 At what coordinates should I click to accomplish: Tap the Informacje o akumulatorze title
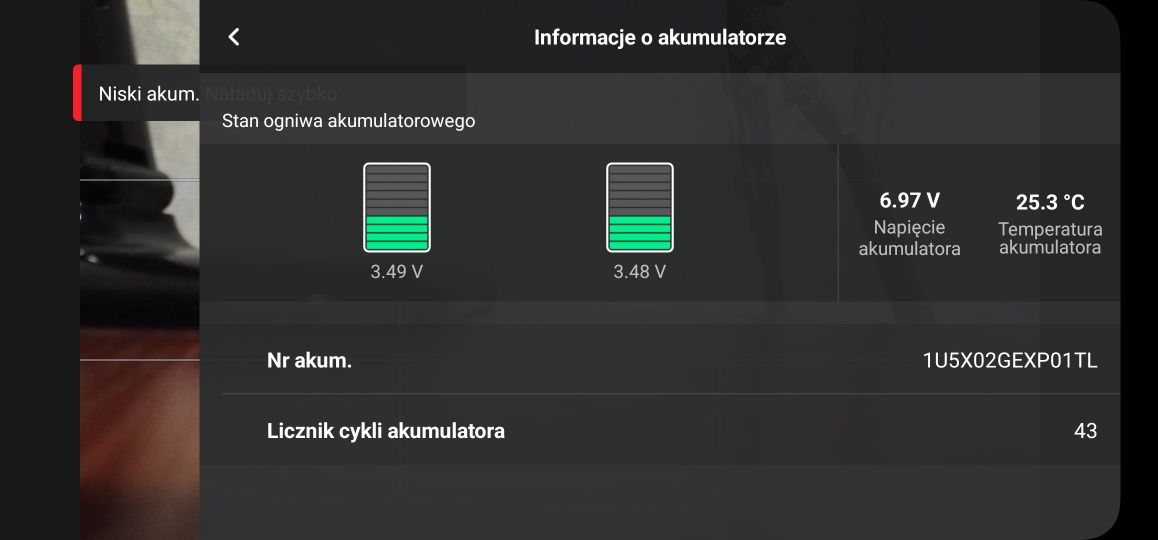(x=659, y=37)
